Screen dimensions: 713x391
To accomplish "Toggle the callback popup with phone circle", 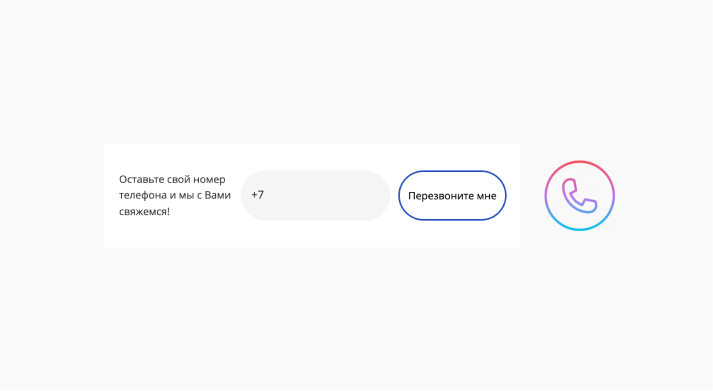I will (579, 196).
